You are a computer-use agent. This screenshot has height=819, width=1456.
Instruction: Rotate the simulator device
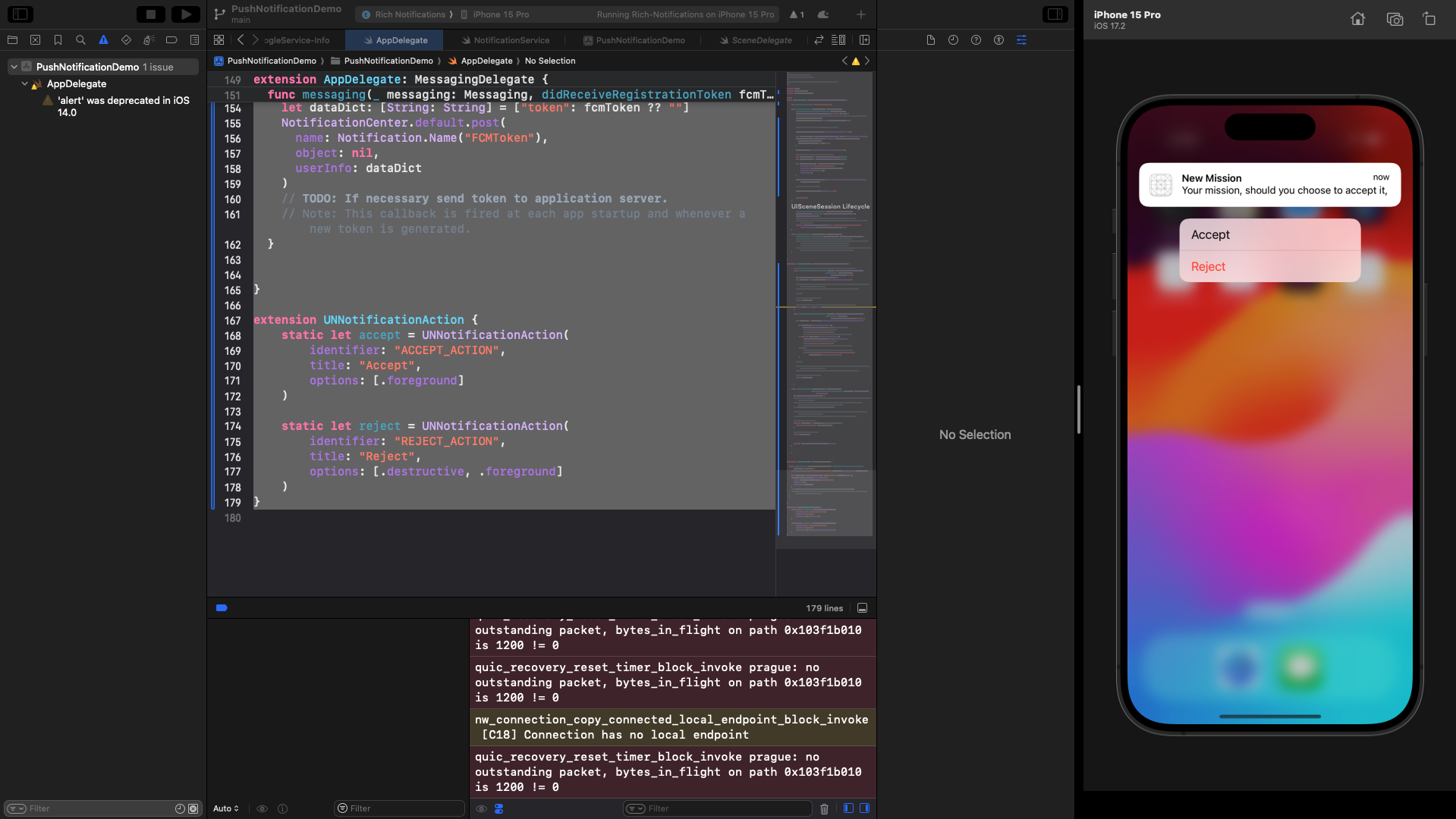pos(1429,19)
